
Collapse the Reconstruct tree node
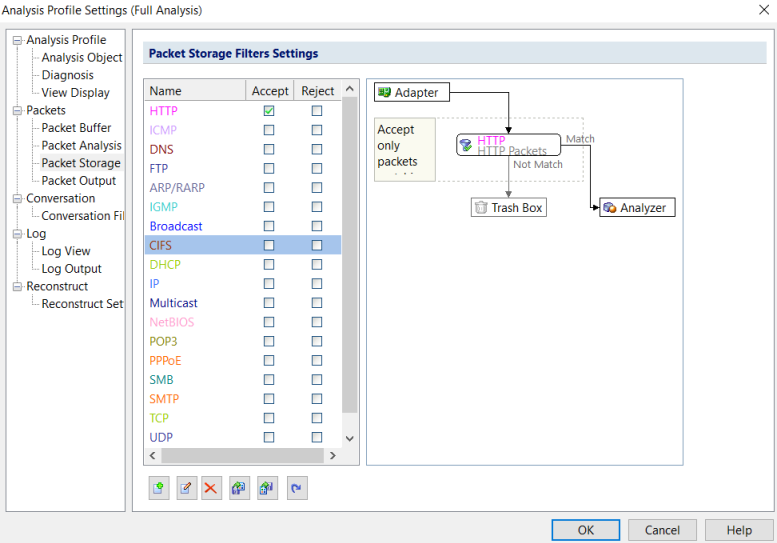click(x=17, y=286)
